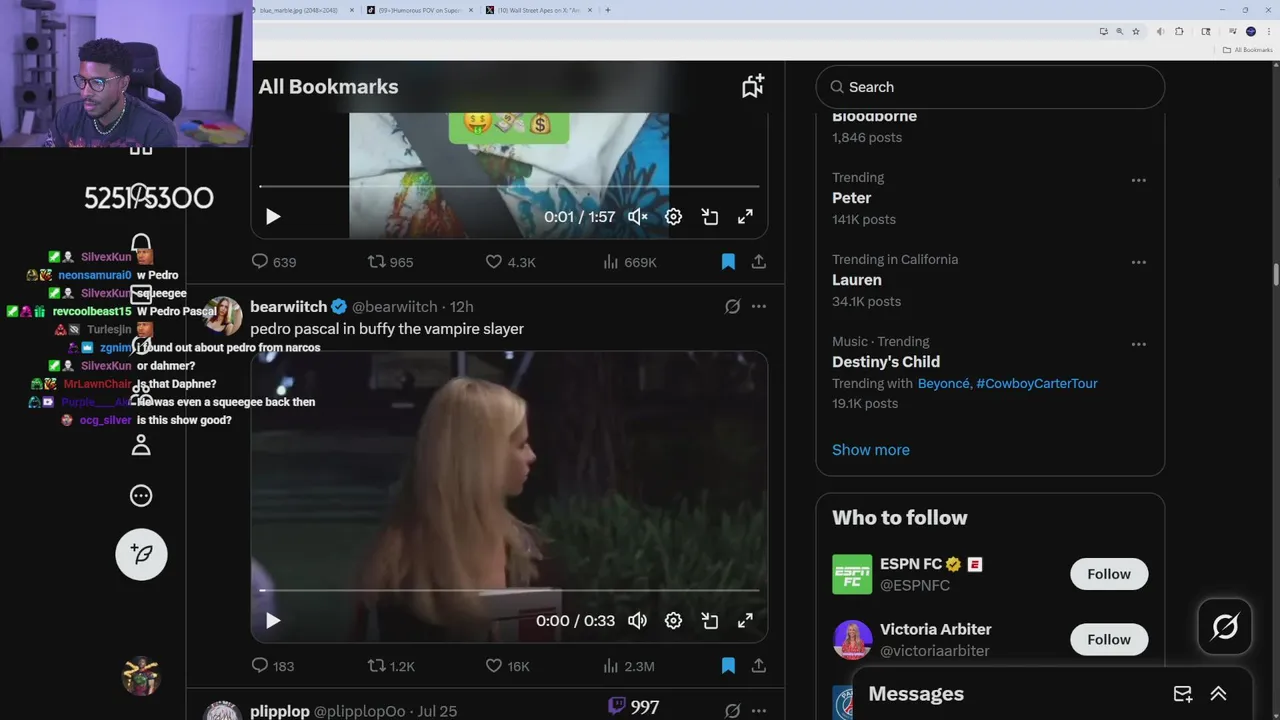Mute the Buffy video volume

click(x=637, y=620)
